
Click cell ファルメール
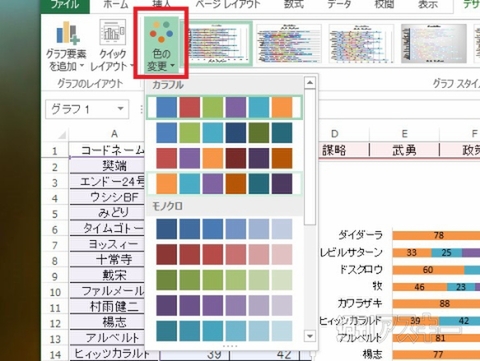click(x=107, y=291)
